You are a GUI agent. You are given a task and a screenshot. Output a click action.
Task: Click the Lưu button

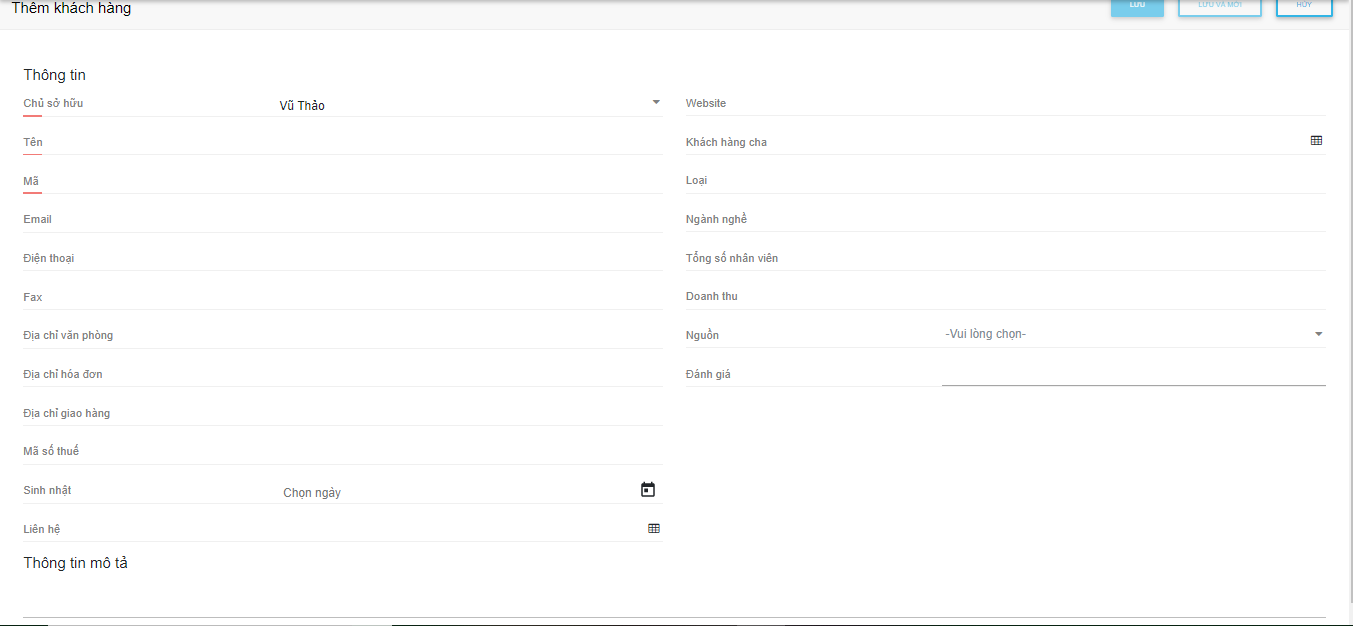coord(1137,6)
